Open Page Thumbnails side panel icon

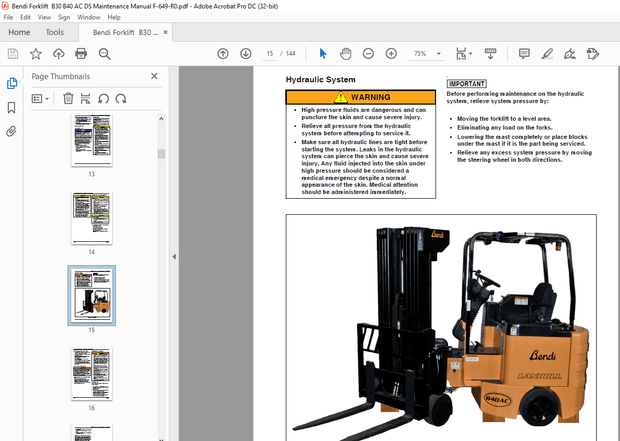point(12,83)
